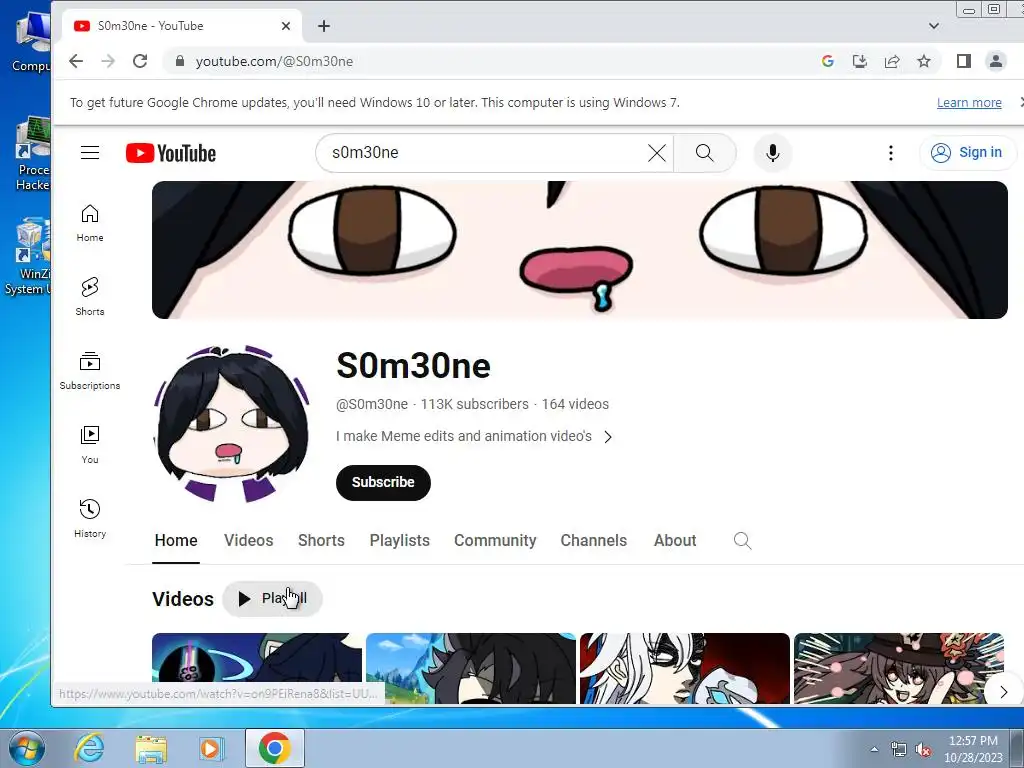The height and width of the screenshot is (768, 1024).
Task: Open the brown-hat character video thumbnail
Action: 899,669
